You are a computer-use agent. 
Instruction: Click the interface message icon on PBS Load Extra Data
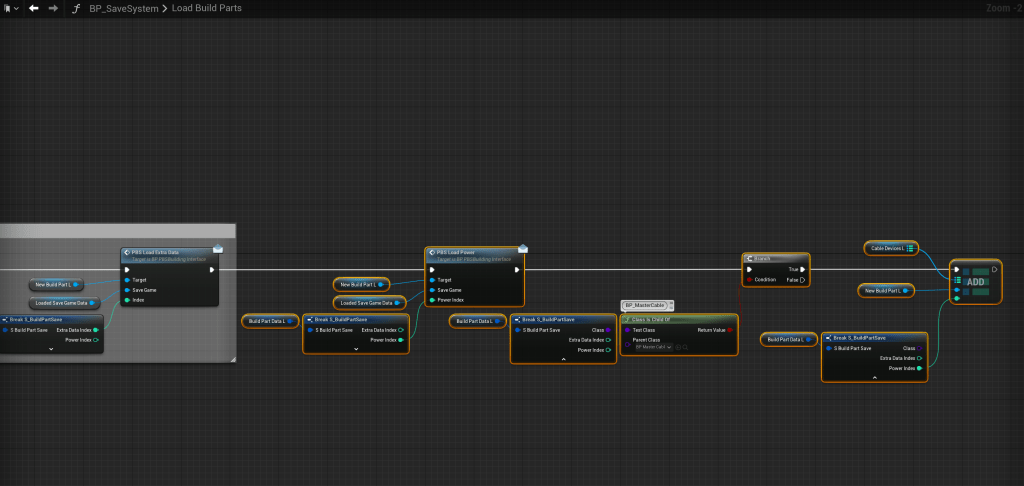click(217, 249)
